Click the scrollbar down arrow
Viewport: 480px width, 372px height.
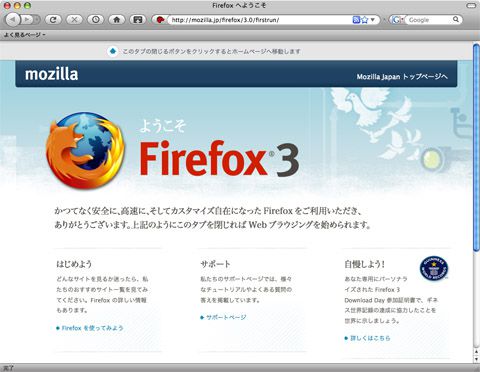[x=476, y=359]
